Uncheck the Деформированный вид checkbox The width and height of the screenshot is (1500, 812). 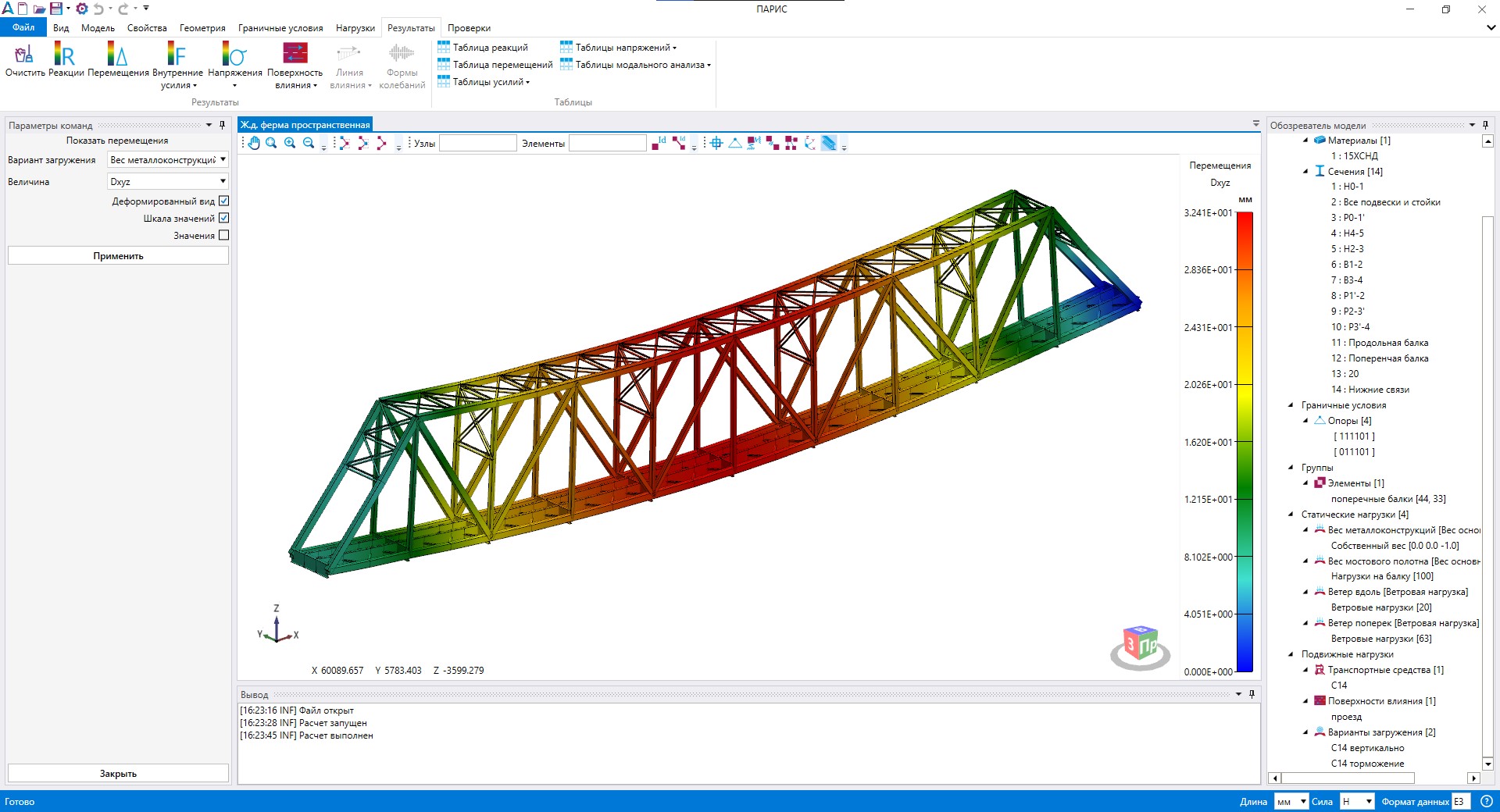pos(224,201)
